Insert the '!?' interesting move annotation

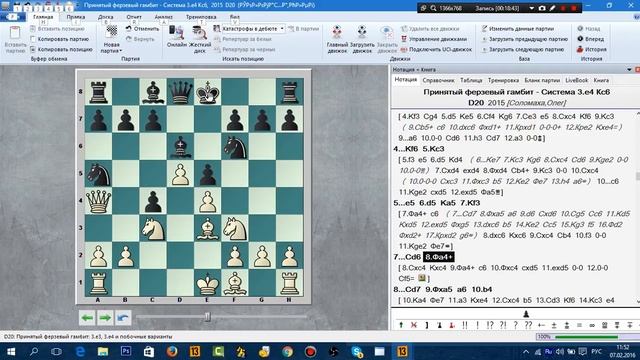pyautogui.click(x=490, y=325)
